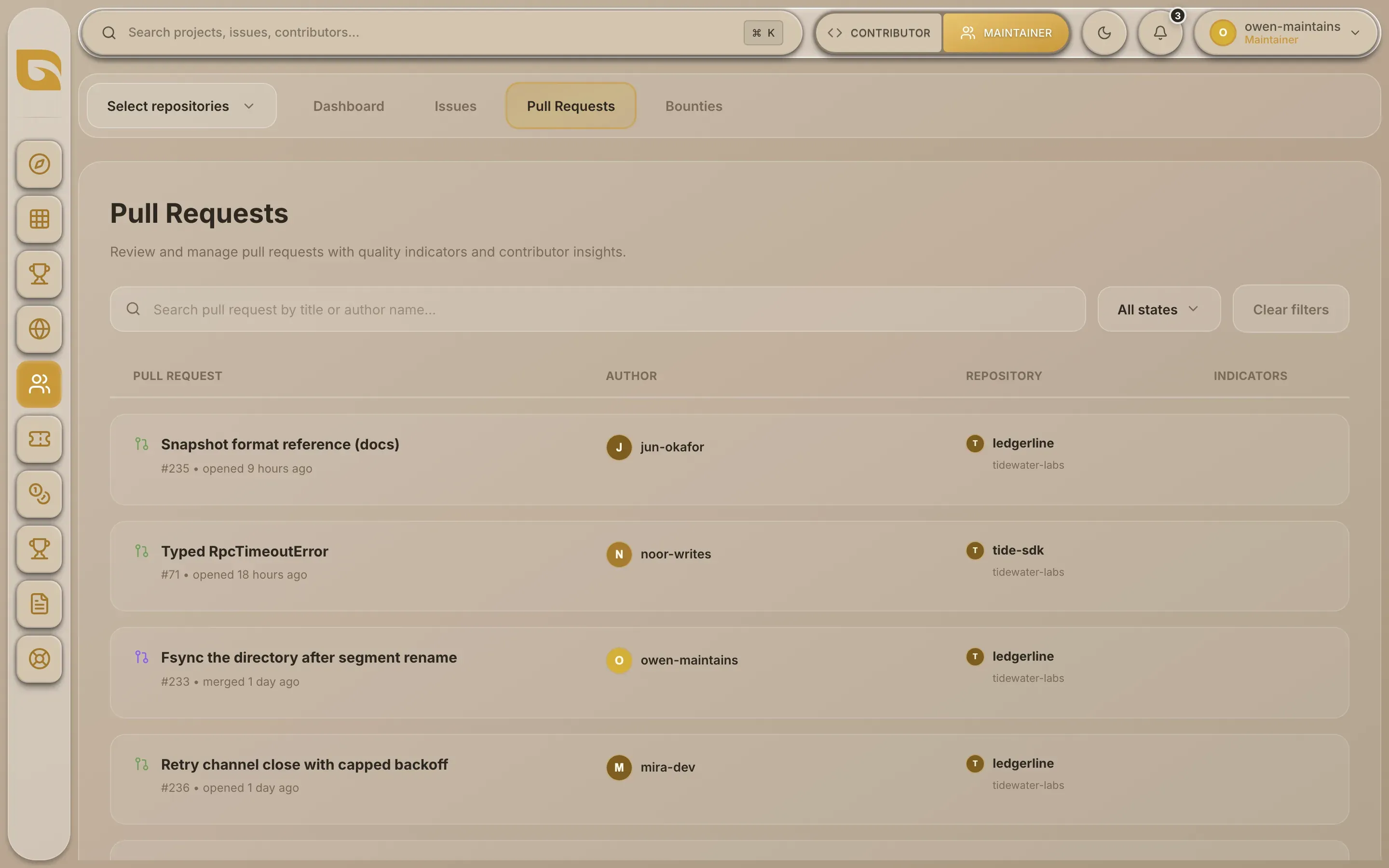The image size is (1389, 868).
Task: Click the owen-maintains author name in the Fsync row
Action: pos(689,660)
